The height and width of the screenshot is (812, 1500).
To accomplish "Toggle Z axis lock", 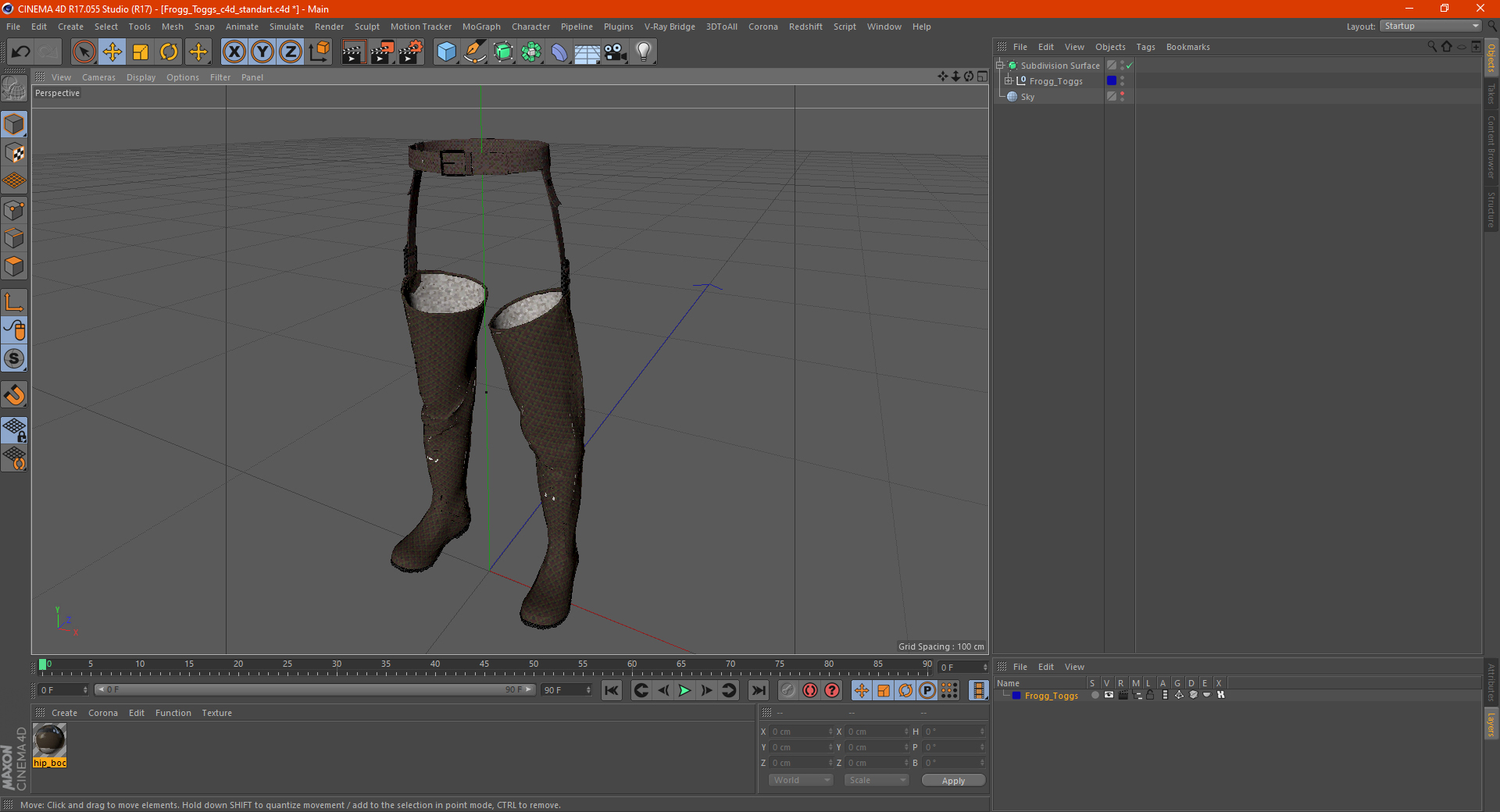I will point(291,52).
